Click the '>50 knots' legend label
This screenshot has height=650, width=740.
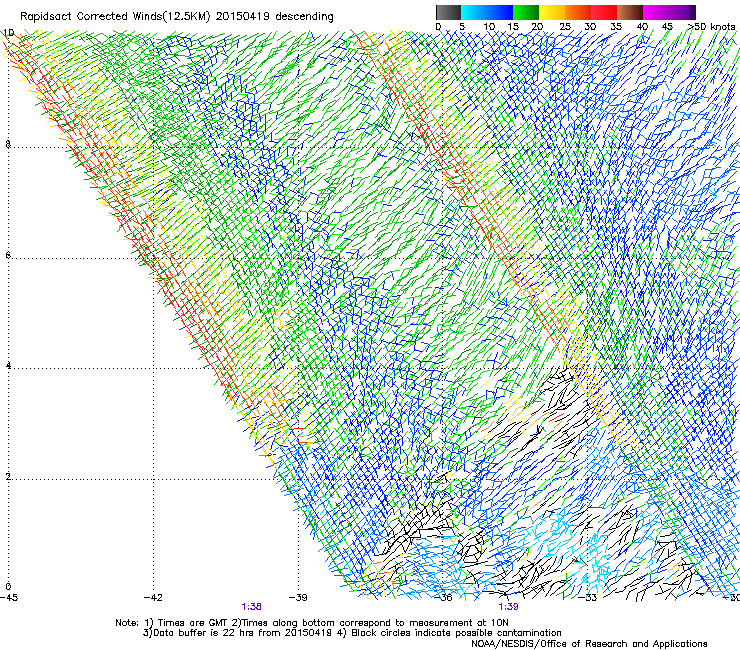(x=711, y=26)
